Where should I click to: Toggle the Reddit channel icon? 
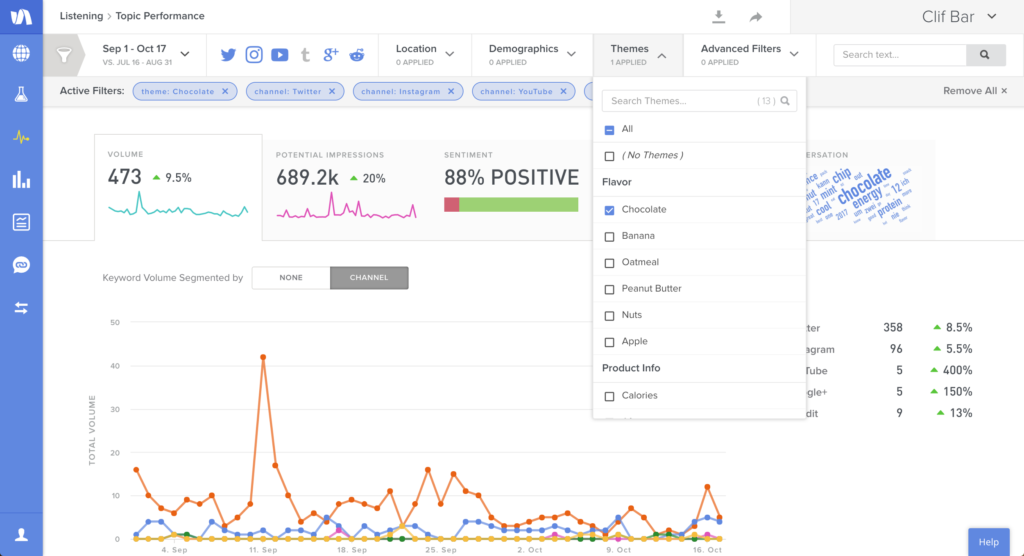pyautogui.click(x=357, y=55)
